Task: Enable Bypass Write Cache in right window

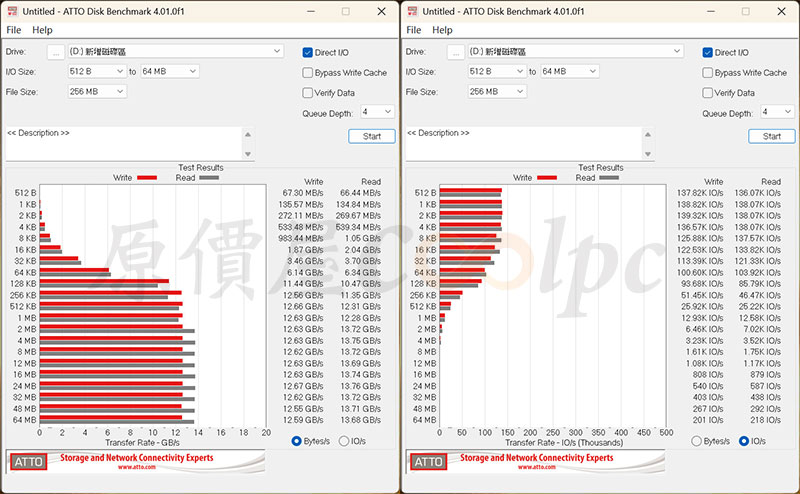Action: pos(707,73)
